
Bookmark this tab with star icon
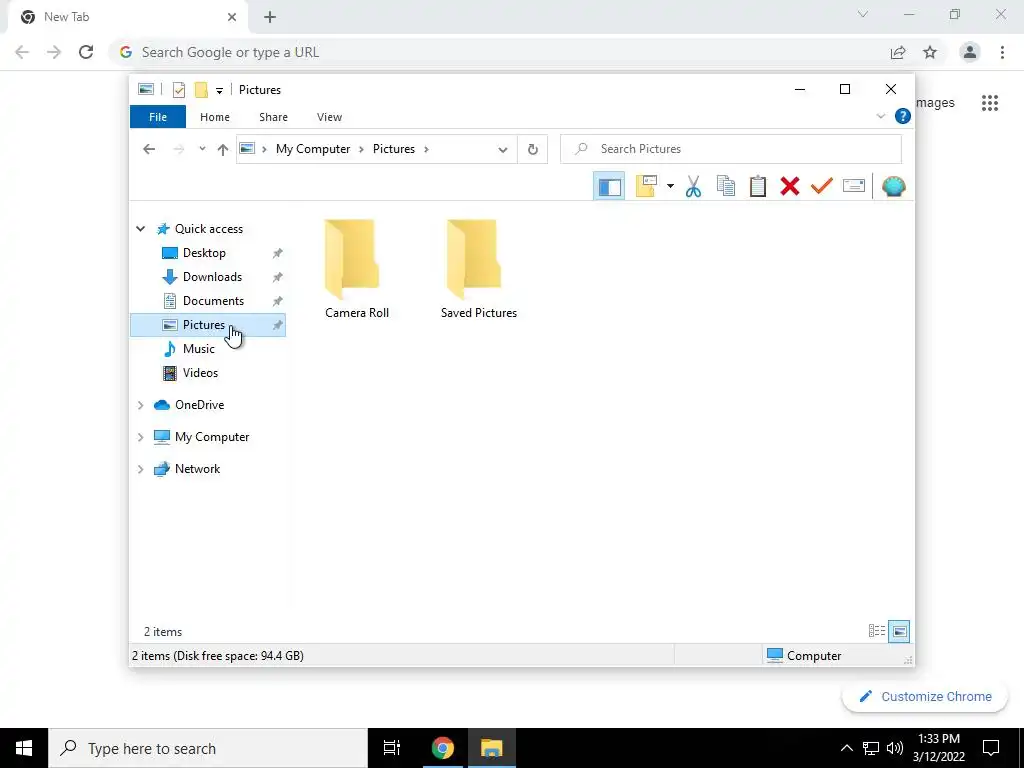[930, 52]
